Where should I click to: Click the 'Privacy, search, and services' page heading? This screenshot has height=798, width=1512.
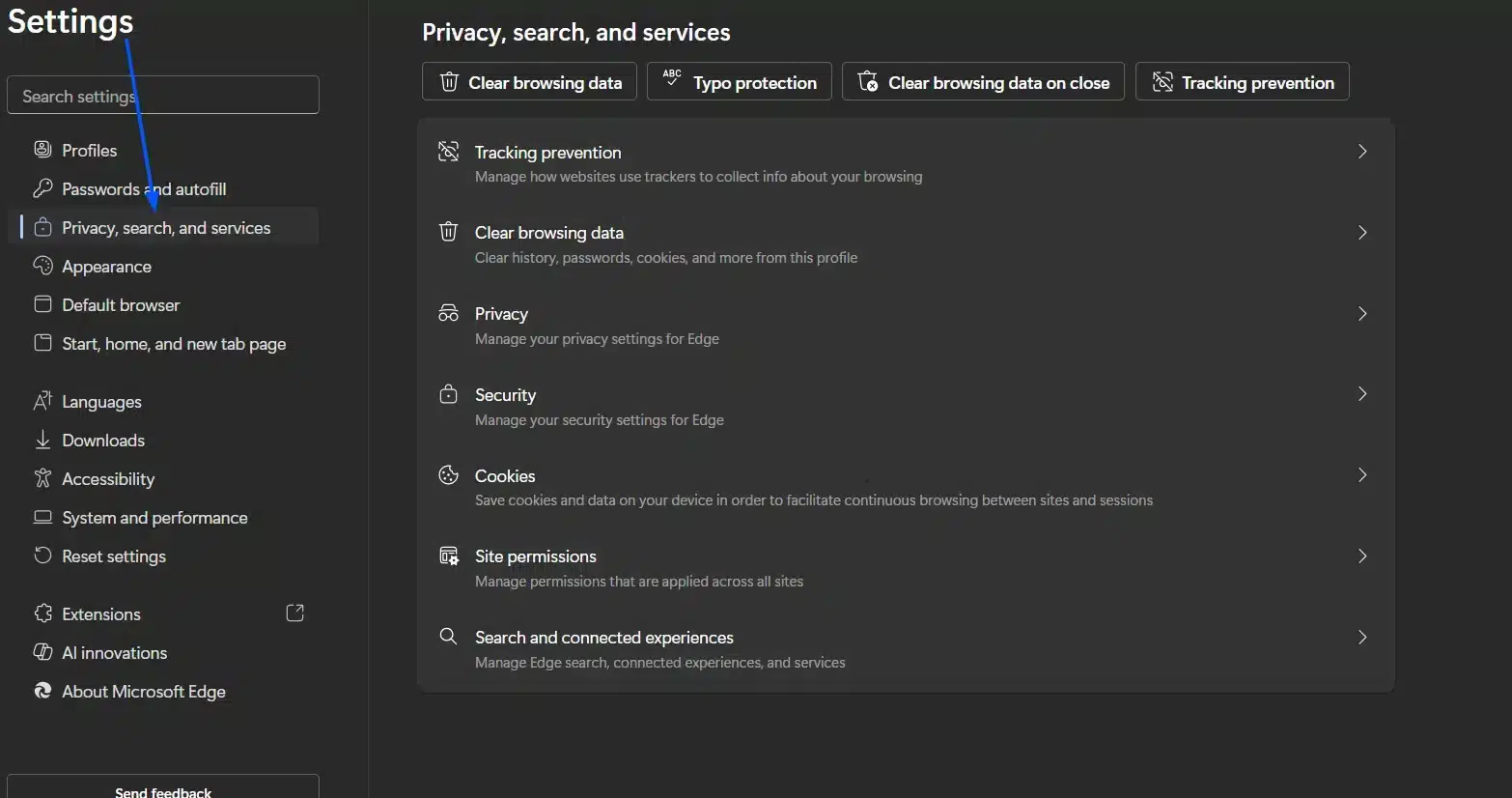(x=576, y=32)
